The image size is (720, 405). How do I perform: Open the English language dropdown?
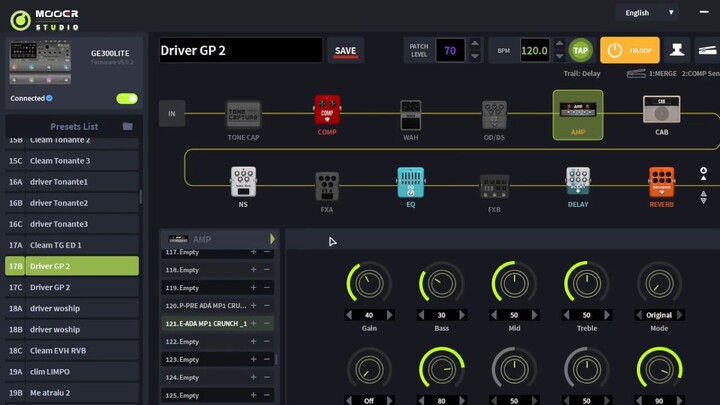pos(649,13)
